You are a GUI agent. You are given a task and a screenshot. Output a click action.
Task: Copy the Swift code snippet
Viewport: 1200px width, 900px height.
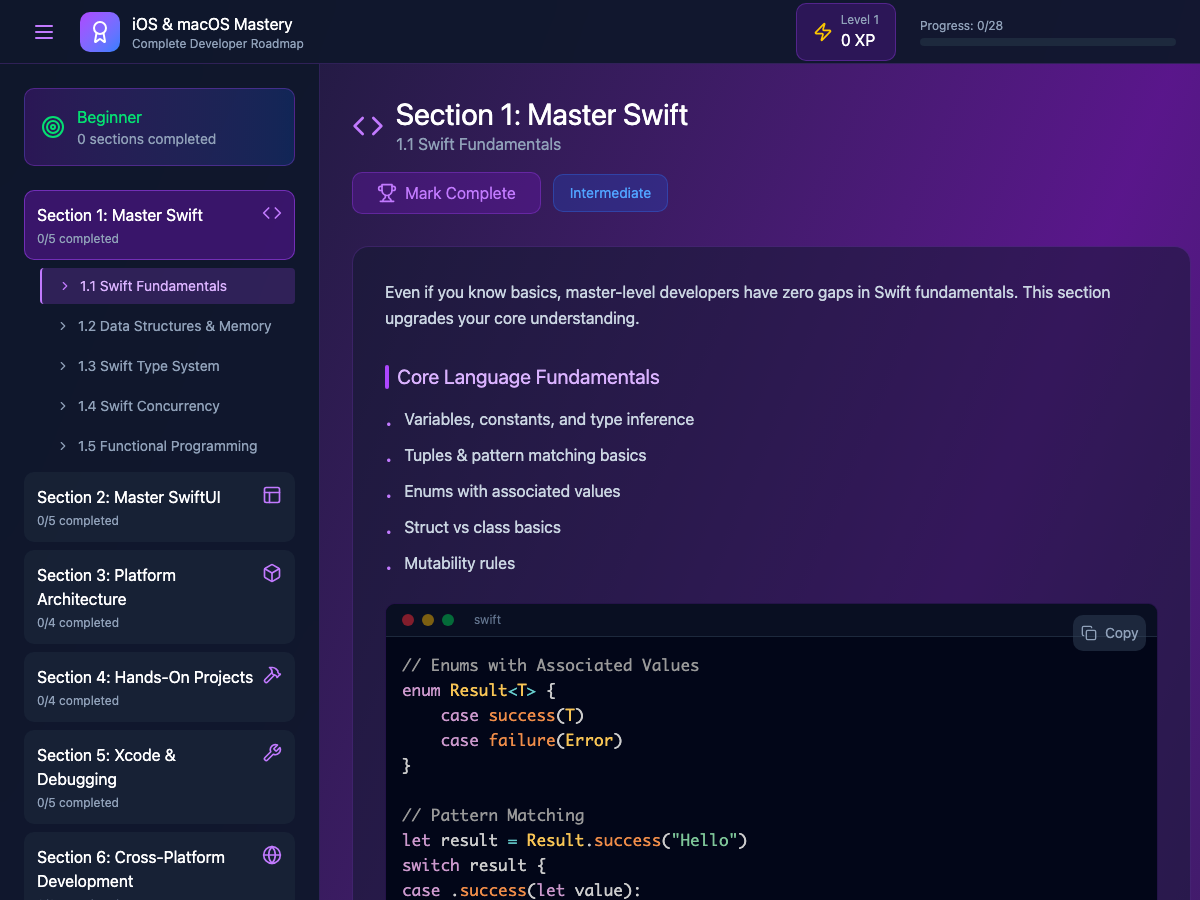[1109, 633]
